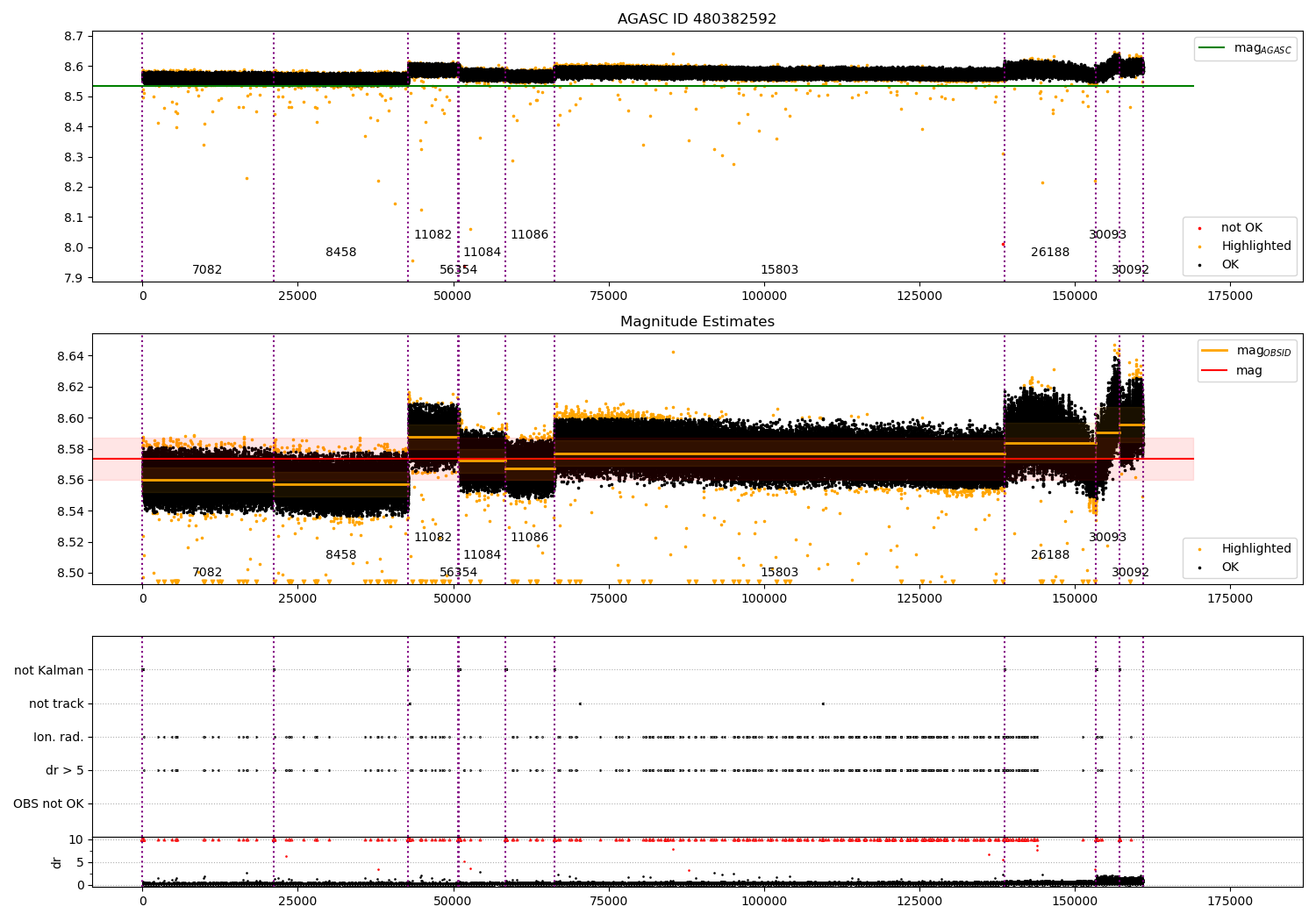Click the 7.9 y-axis tick in top plot
The image size is (1316, 921).
click(74, 278)
